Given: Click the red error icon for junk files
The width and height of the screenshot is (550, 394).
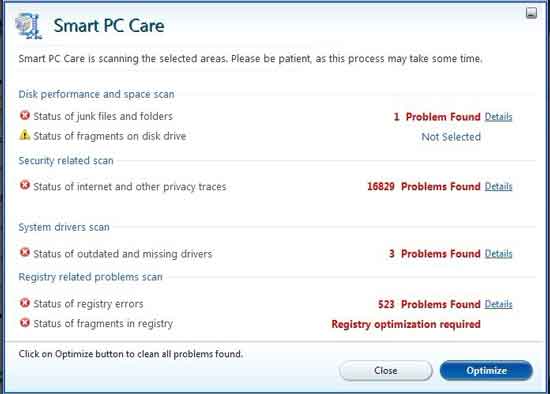Looking at the screenshot, I should [25, 115].
